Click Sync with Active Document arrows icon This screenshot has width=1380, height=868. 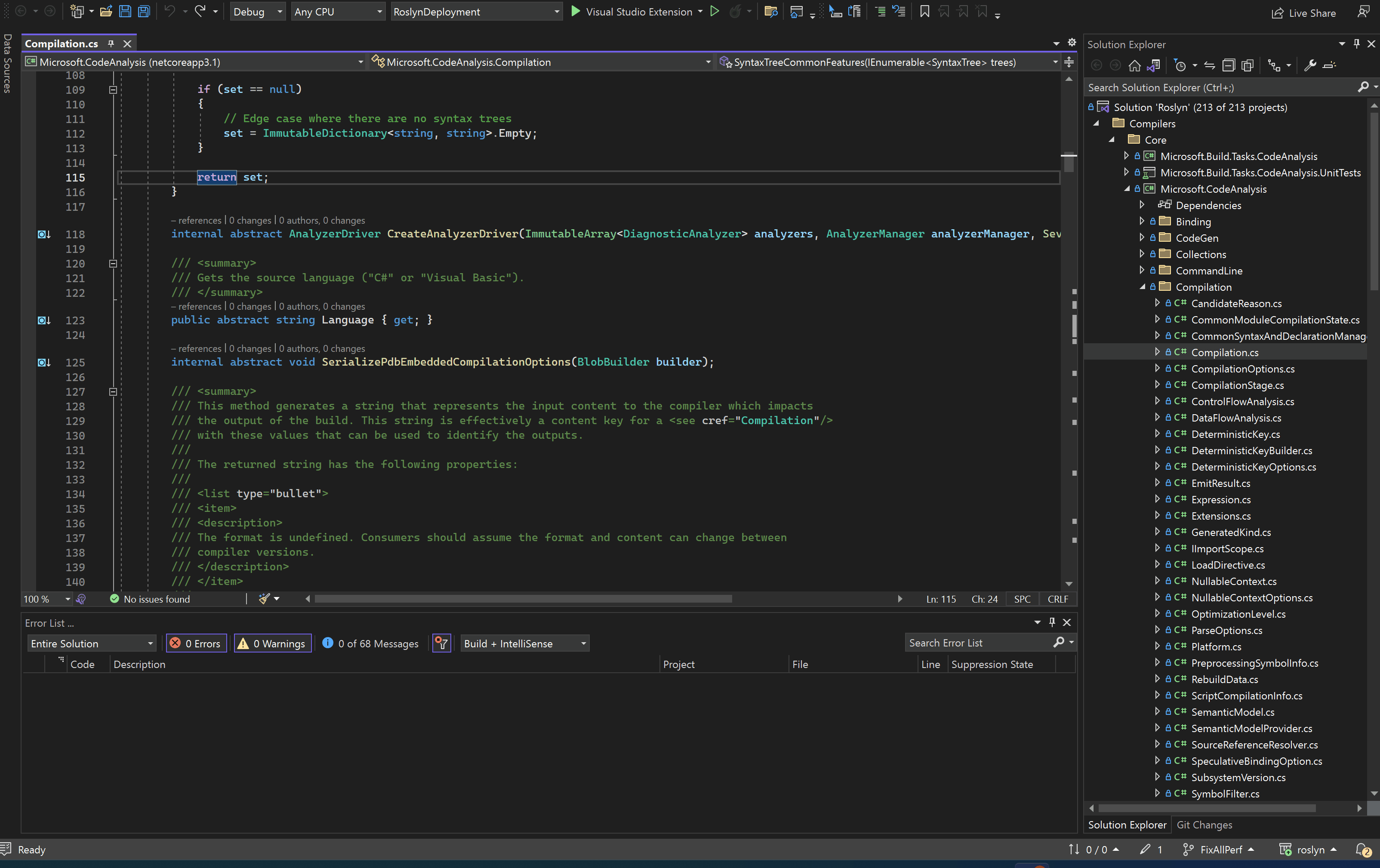(x=1209, y=66)
